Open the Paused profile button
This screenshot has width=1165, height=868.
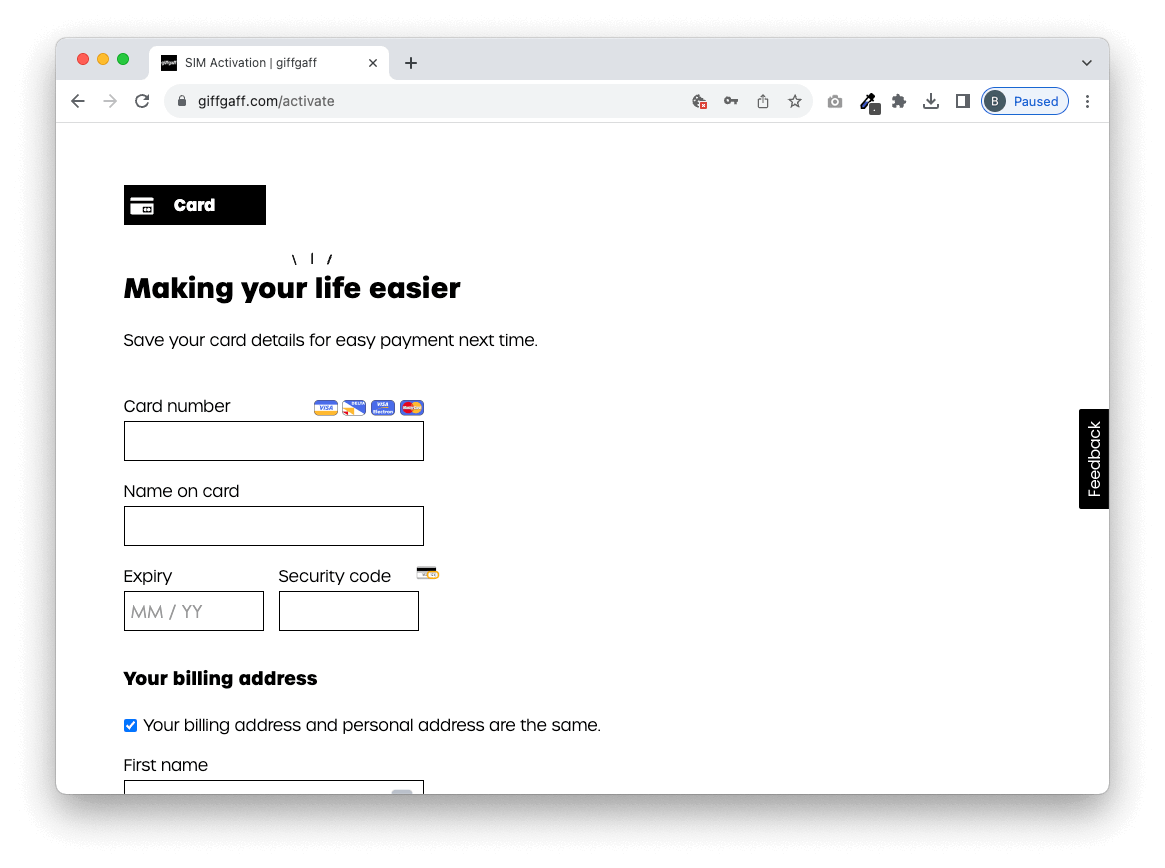point(1025,101)
